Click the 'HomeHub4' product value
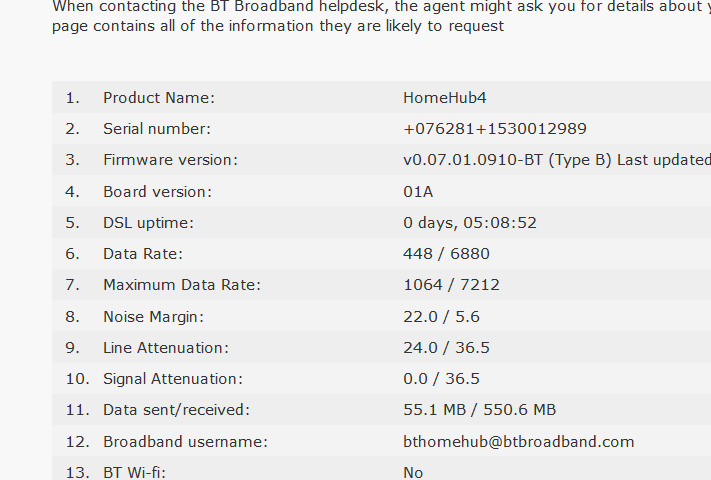711x480 pixels. click(445, 98)
